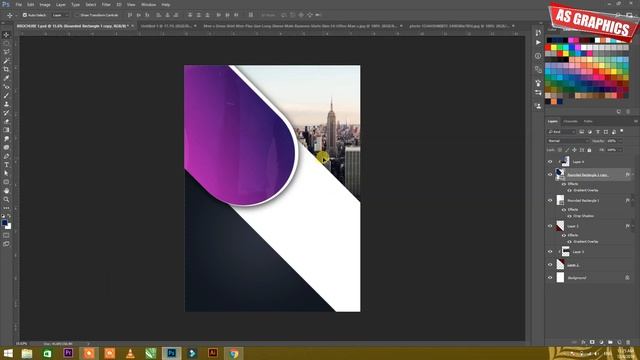
Task: Toggle visibility of Layer 1
Action: tap(550, 226)
